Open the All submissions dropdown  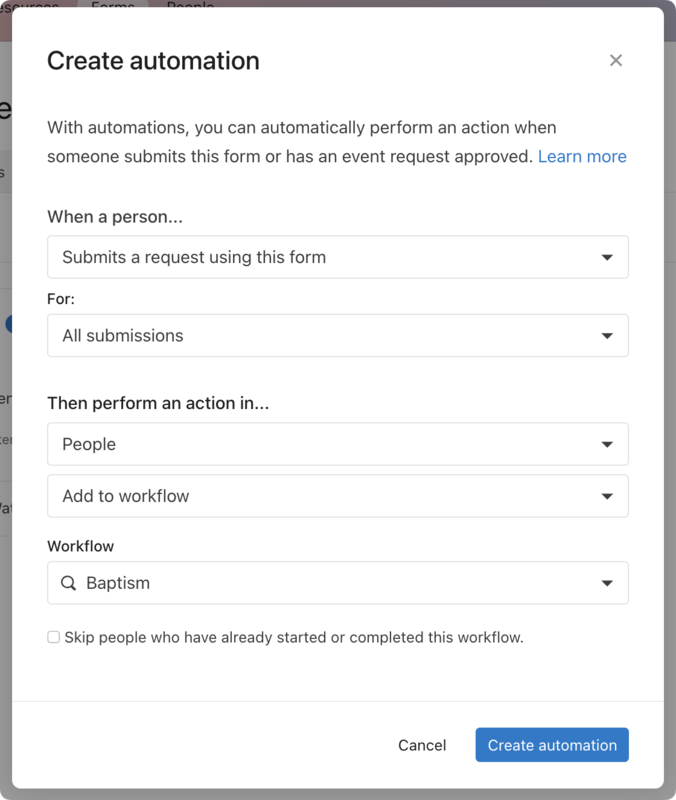(337, 336)
